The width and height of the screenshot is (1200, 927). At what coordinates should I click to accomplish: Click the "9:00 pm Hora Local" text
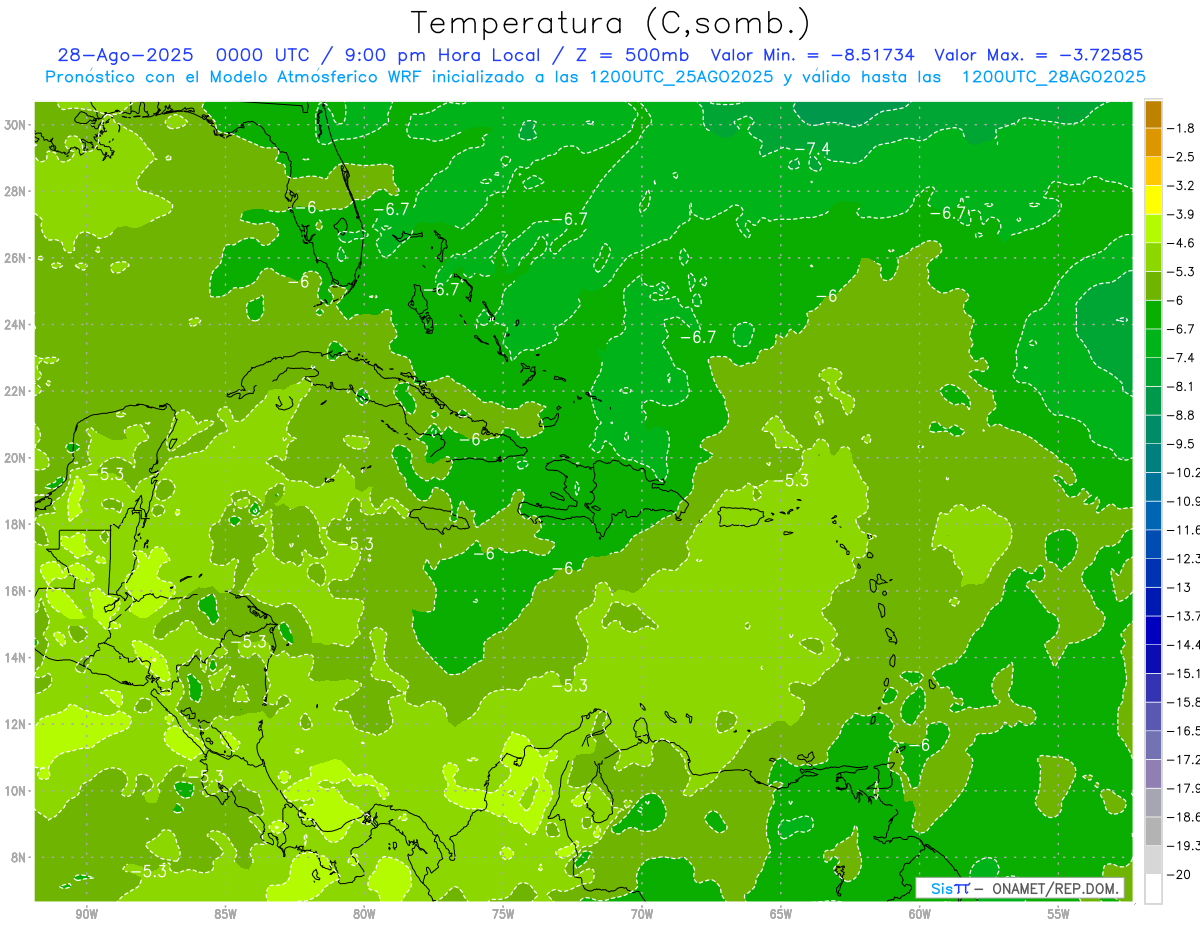click(444, 55)
